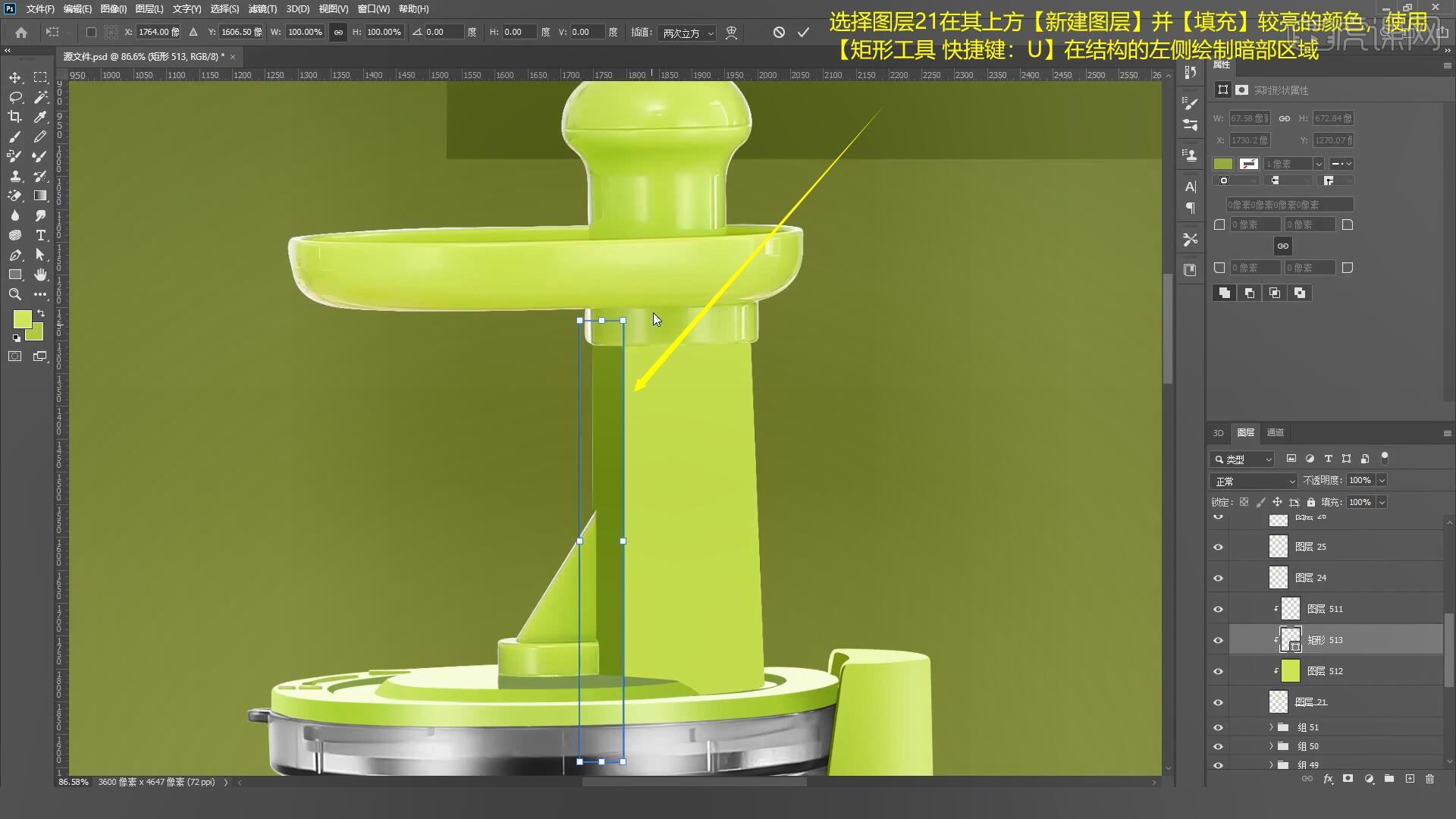Viewport: 1456px width, 819px height.
Task: Select the Hand tool
Action: (x=40, y=275)
